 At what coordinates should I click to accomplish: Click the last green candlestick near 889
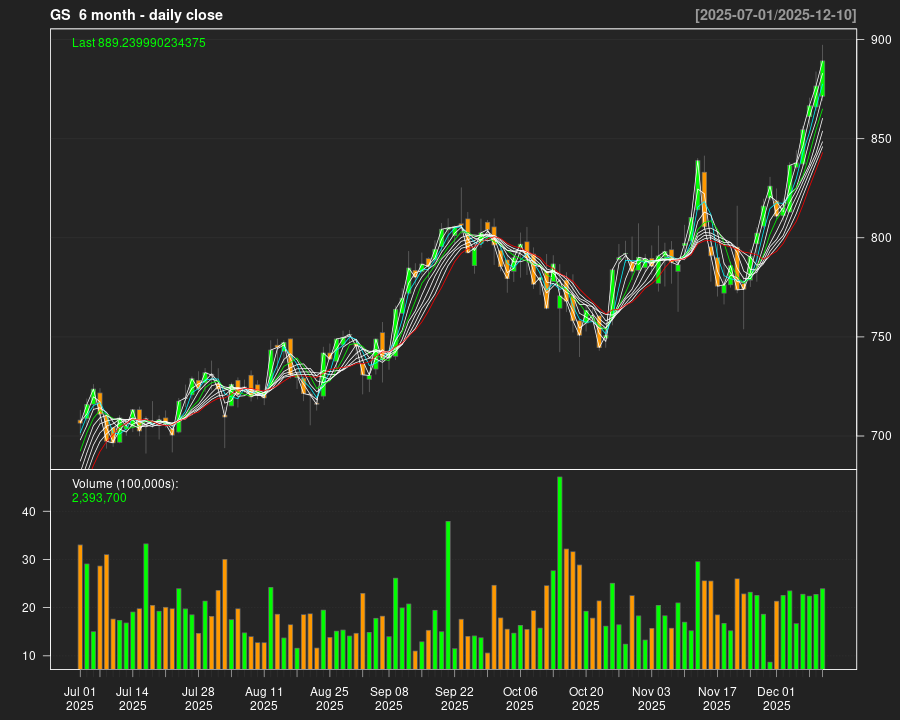[822, 78]
